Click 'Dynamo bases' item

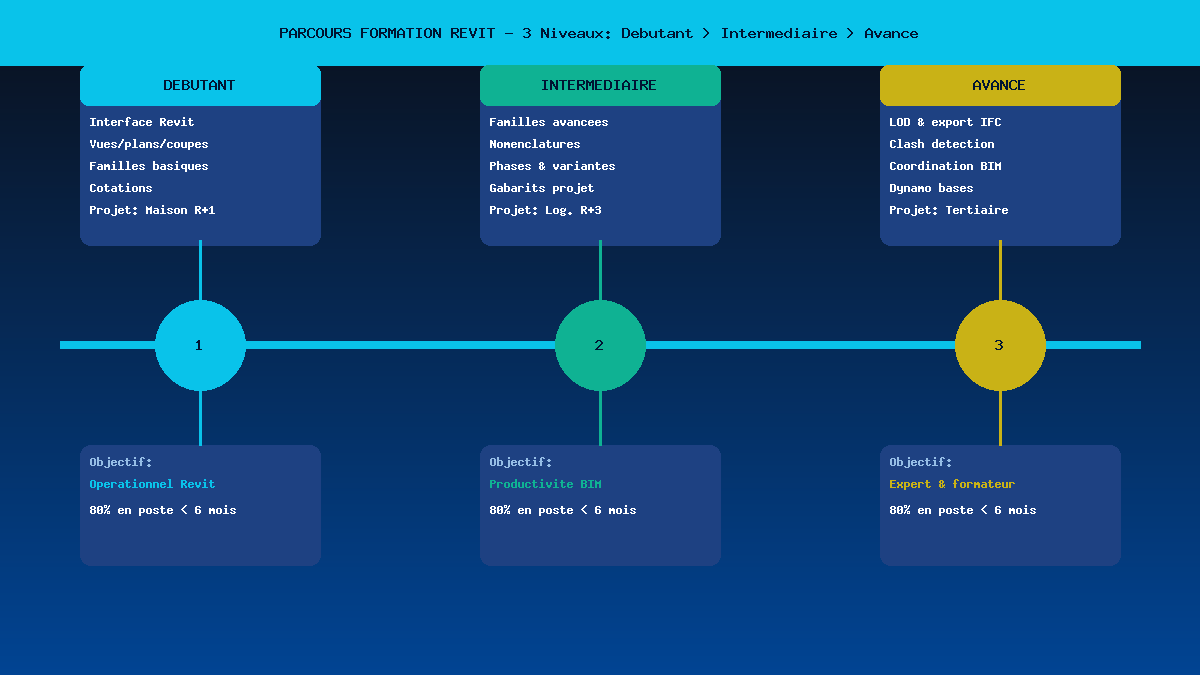coord(931,188)
